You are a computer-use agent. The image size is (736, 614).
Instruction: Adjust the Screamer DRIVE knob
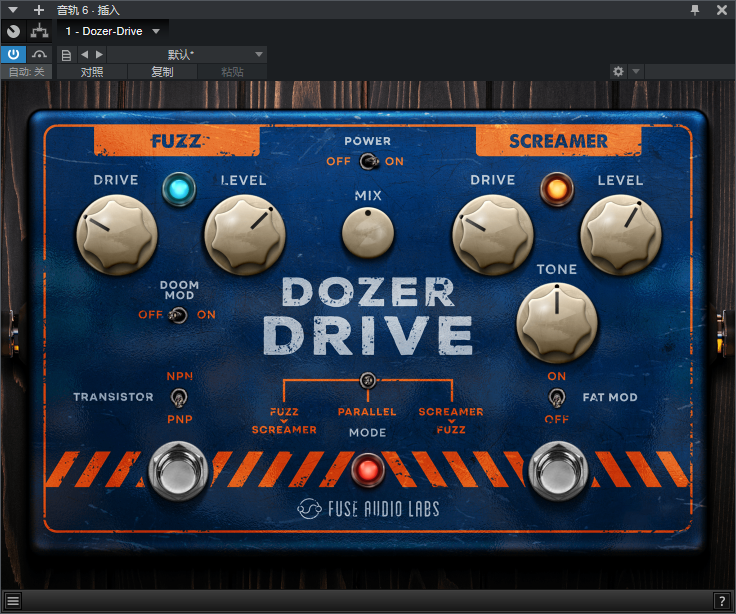492,234
